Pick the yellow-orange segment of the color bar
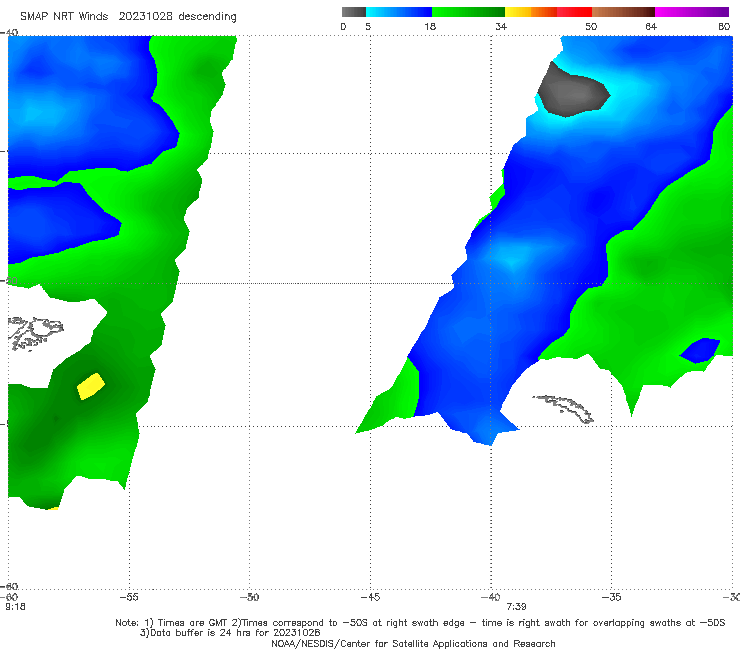740x650 pixels. 531,12
